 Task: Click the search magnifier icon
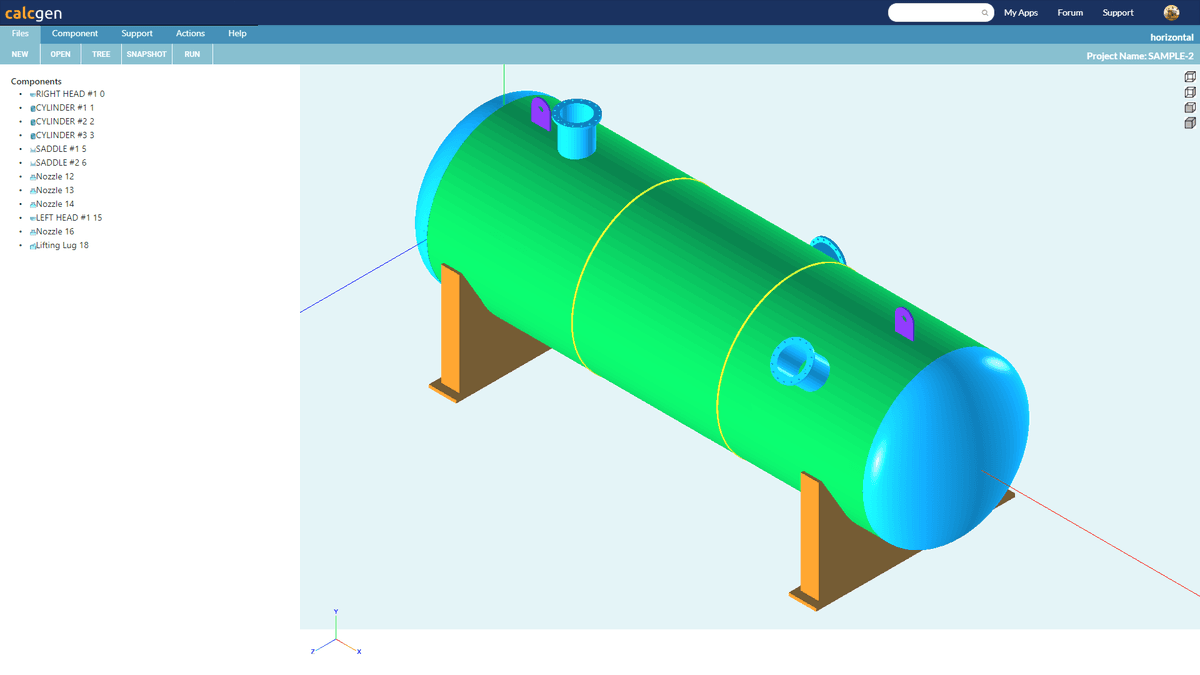coord(985,13)
